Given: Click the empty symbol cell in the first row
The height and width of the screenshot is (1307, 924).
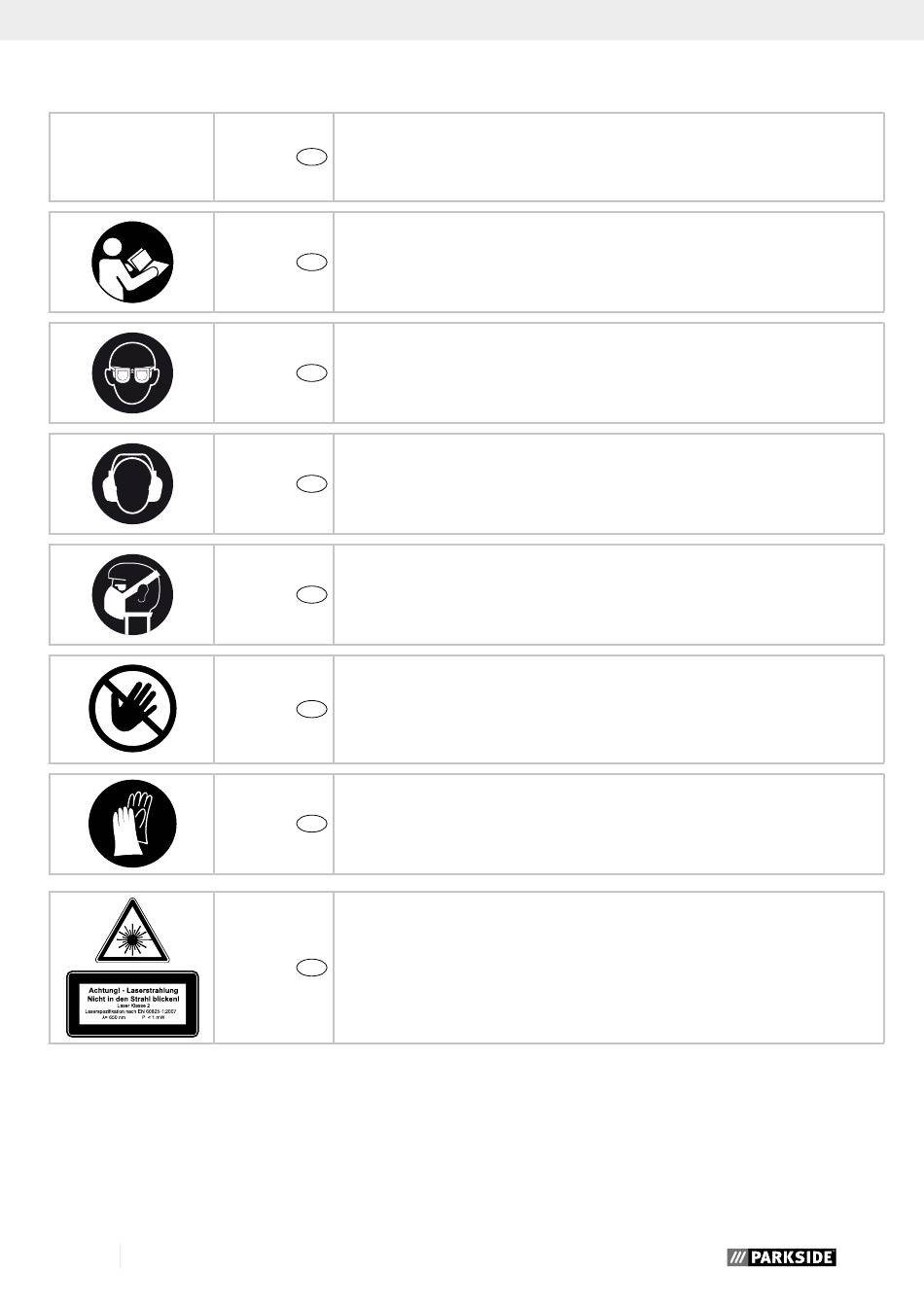Looking at the screenshot, I should (x=132, y=157).
